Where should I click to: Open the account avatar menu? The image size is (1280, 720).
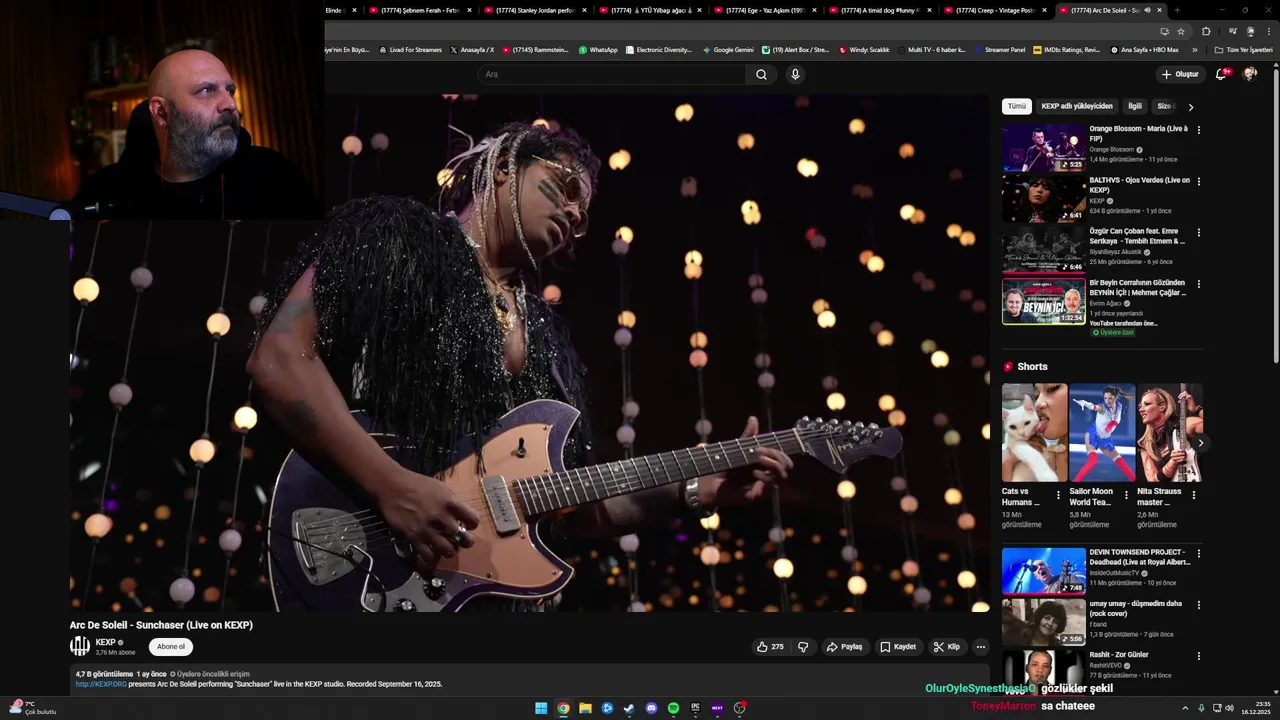[x=1249, y=74]
